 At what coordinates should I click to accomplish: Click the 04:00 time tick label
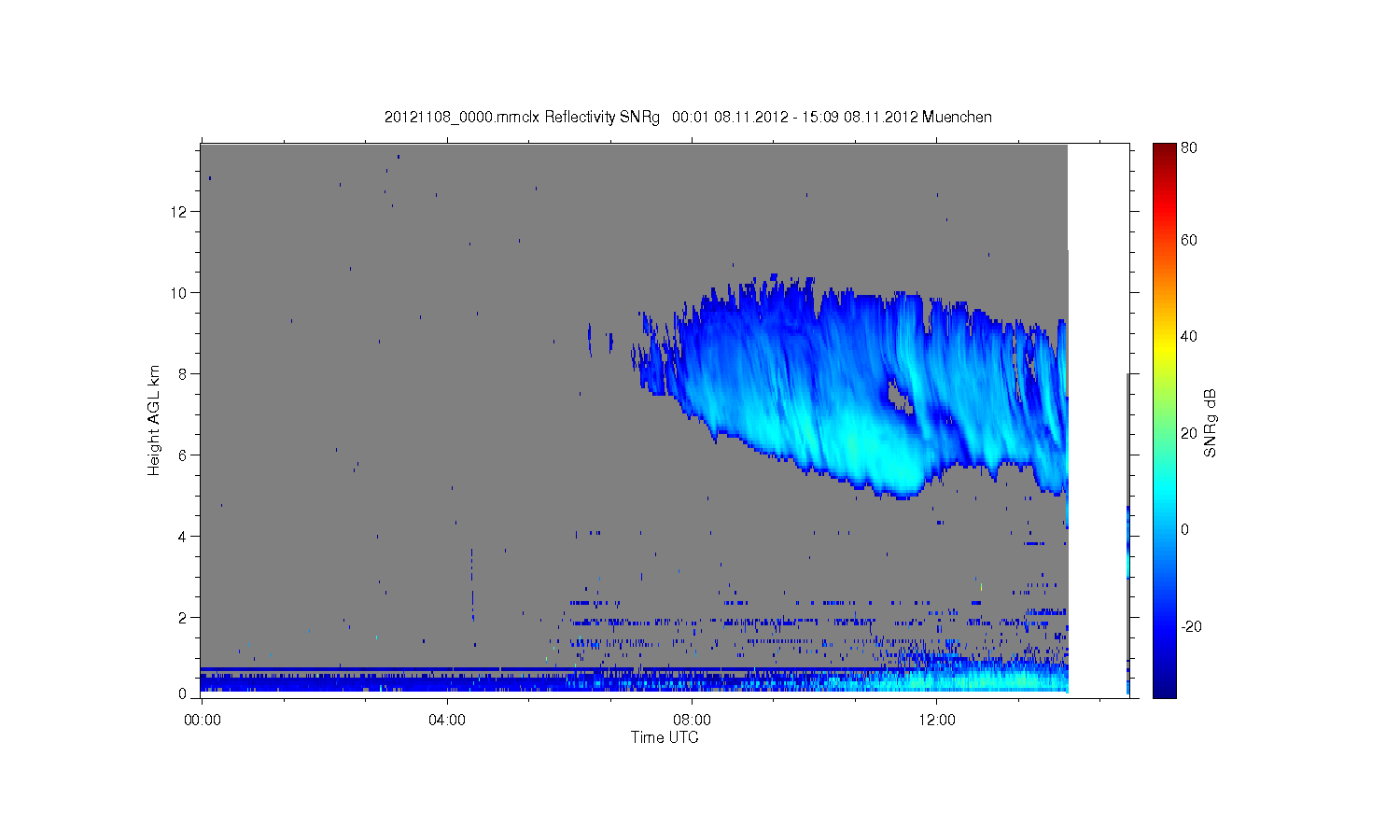pos(447,720)
